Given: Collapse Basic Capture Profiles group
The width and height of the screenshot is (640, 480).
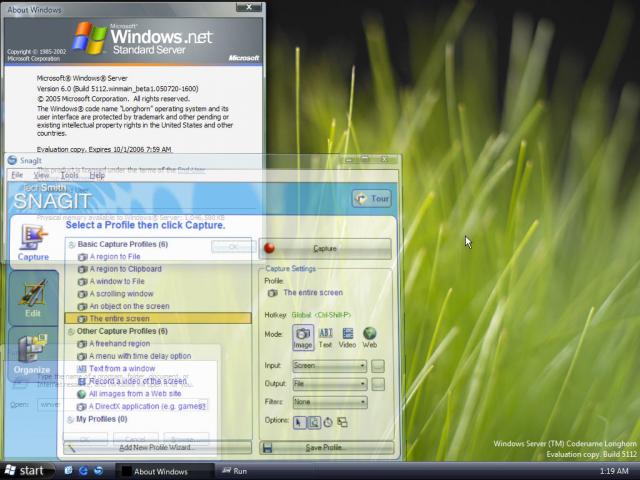Looking at the screenshot, I should coord(71,244).
